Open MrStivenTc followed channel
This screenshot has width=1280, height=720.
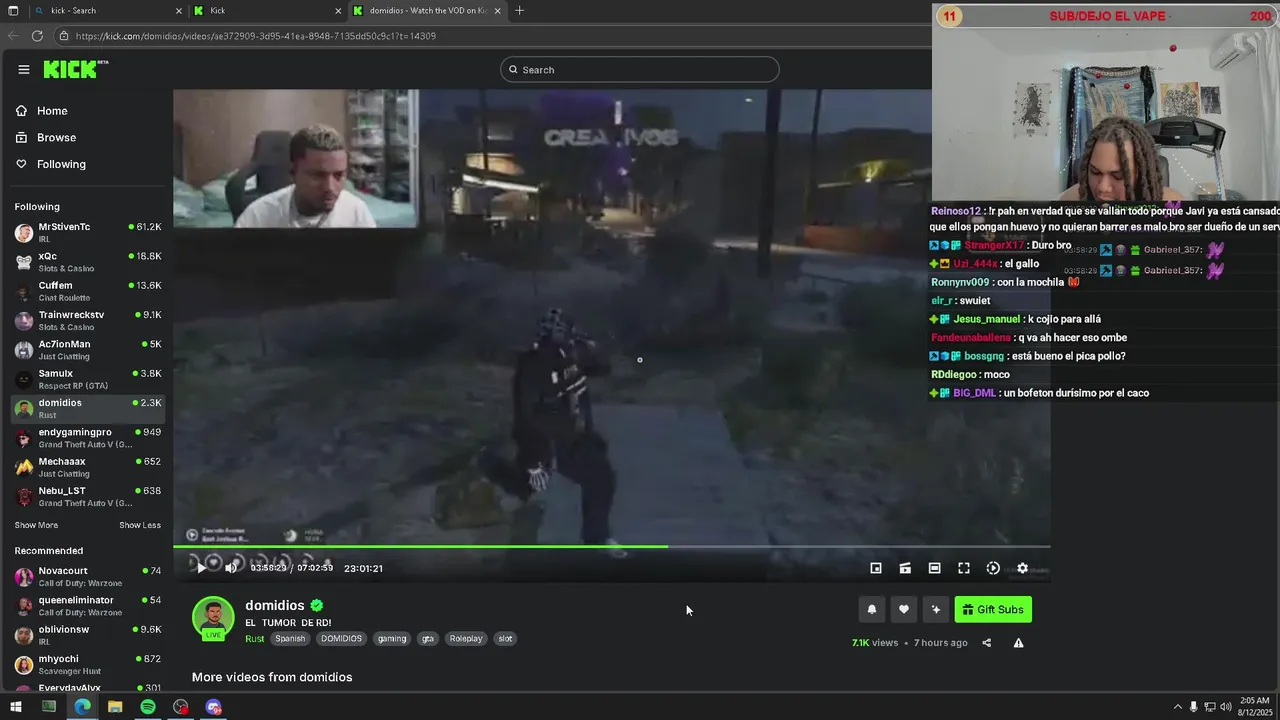tap(88, 232)
